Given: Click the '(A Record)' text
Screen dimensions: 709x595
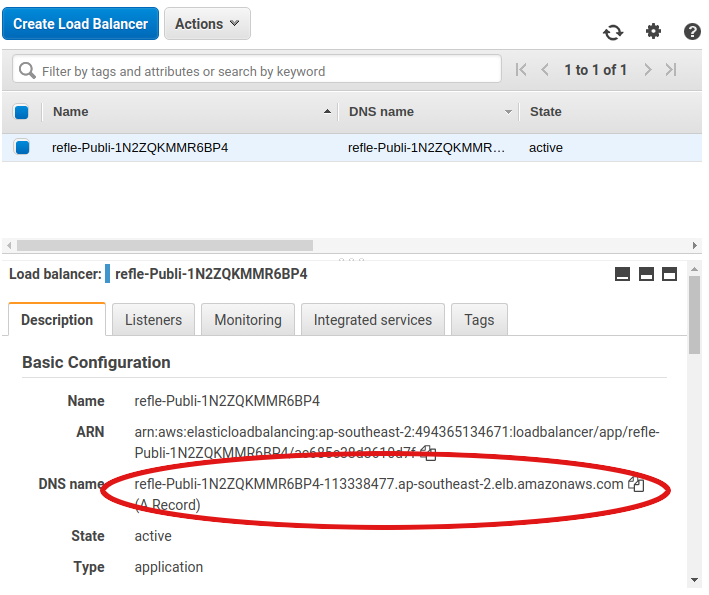Looking at the screenshot, I should point(167,505).
